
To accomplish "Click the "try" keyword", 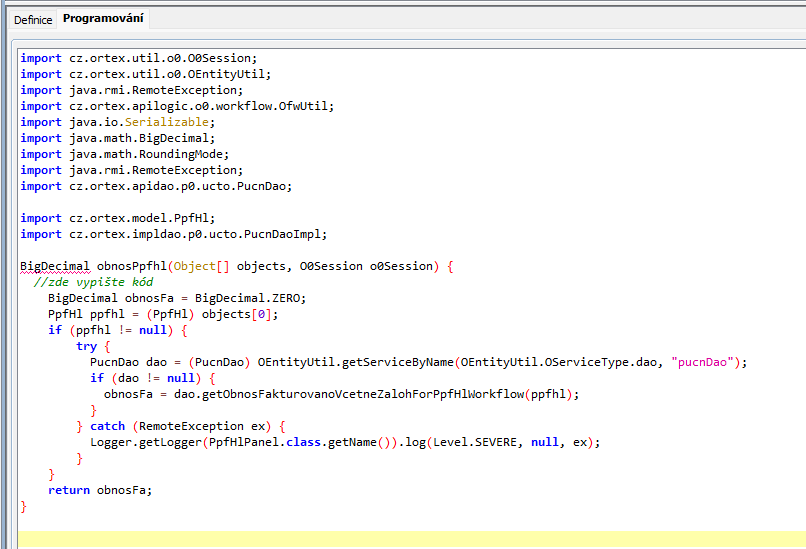I will [x=86, y=346].
